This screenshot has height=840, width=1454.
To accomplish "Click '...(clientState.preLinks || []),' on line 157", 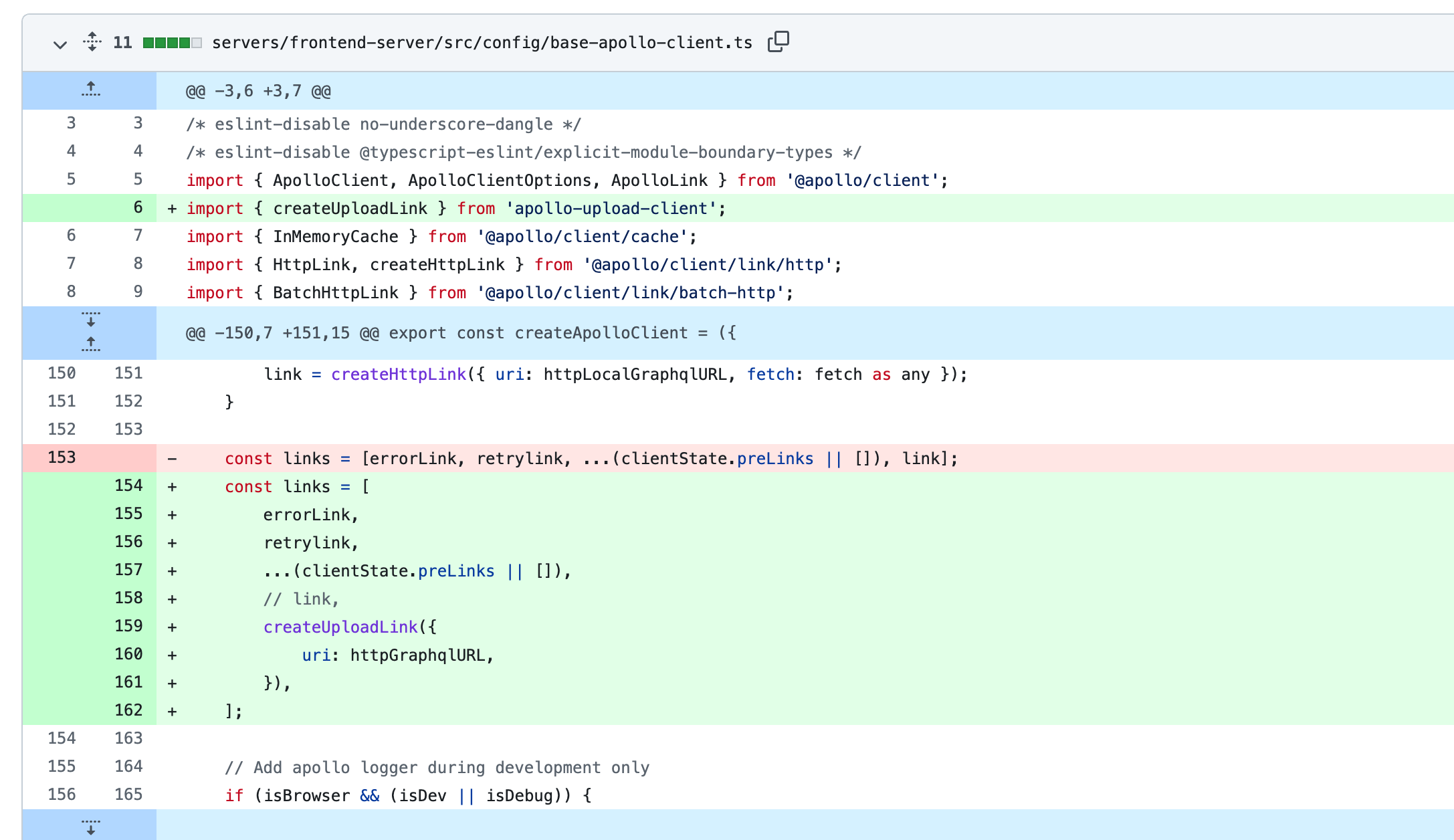I will [417, 571].
